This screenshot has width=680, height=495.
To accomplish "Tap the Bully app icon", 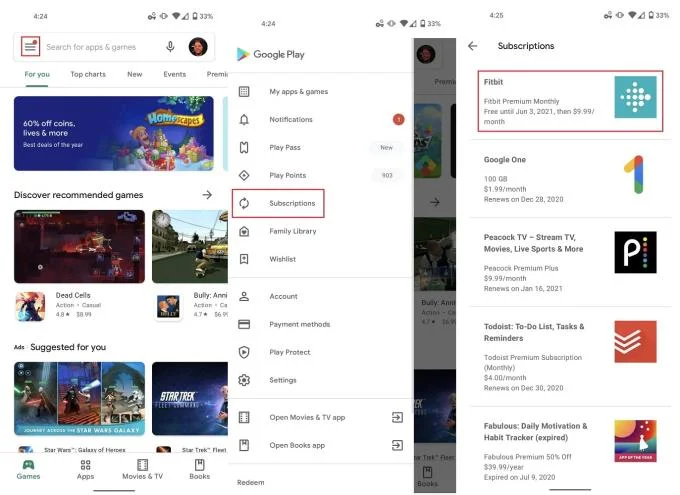I will click(x=168, y=306).
